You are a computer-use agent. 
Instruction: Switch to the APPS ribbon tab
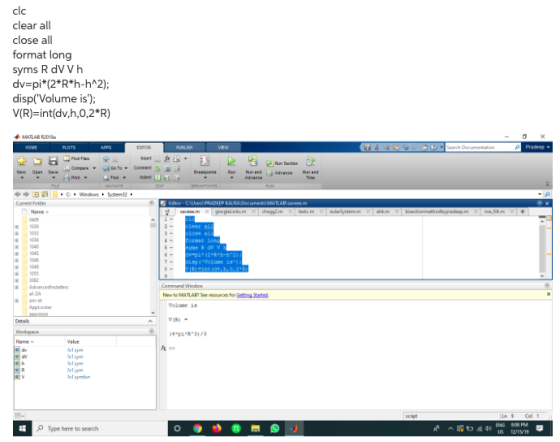point(106,147)
